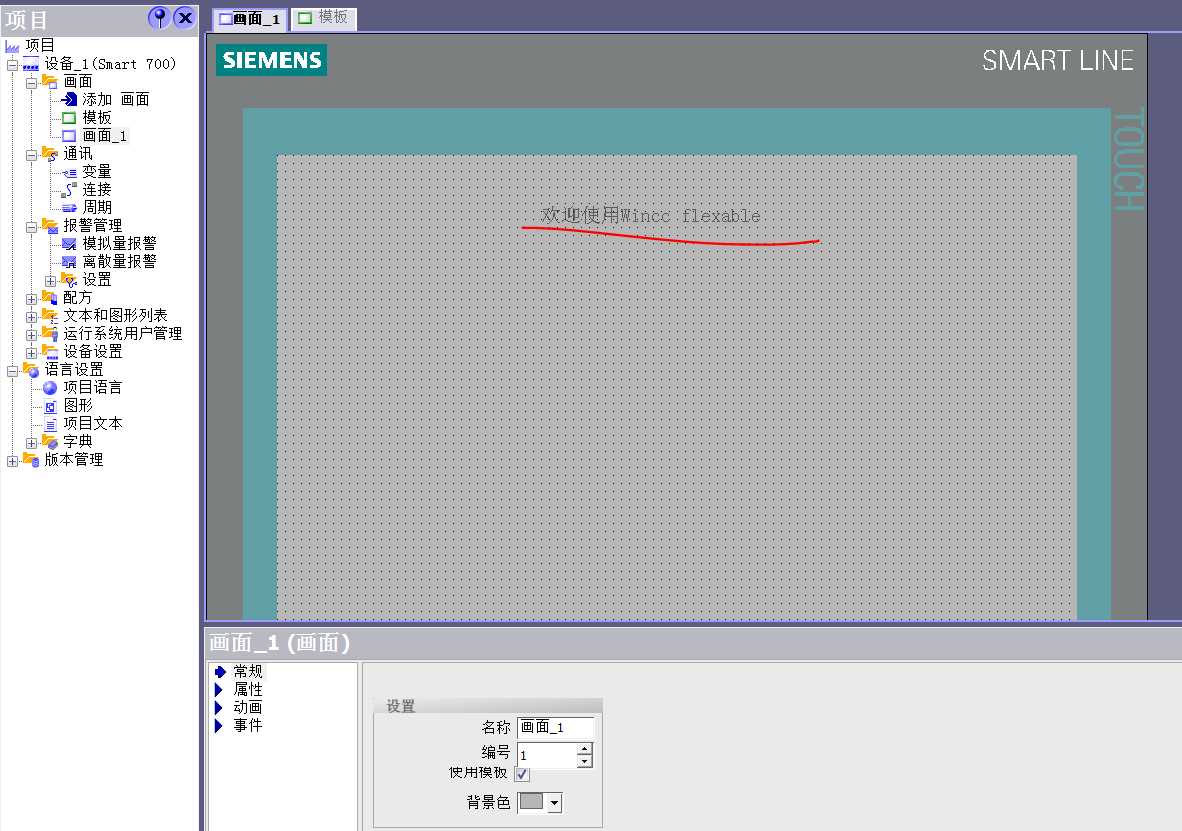Click the 变量 tags icon
The image size is (1182, 831).
click(69, 173)
